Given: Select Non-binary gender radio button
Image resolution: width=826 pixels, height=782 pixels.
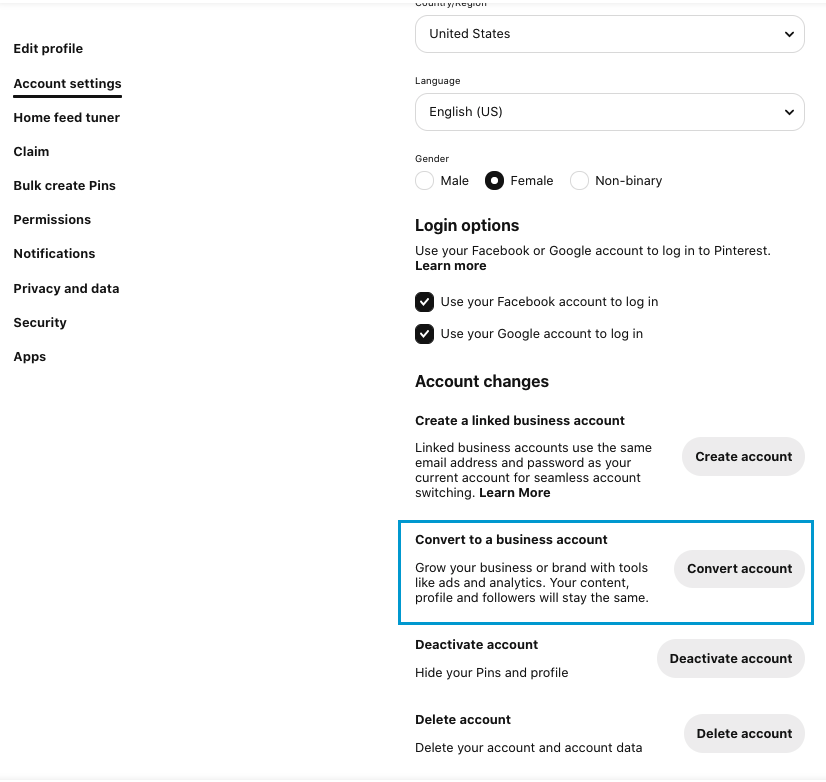Looking at the screenshot, I should 579,181.
